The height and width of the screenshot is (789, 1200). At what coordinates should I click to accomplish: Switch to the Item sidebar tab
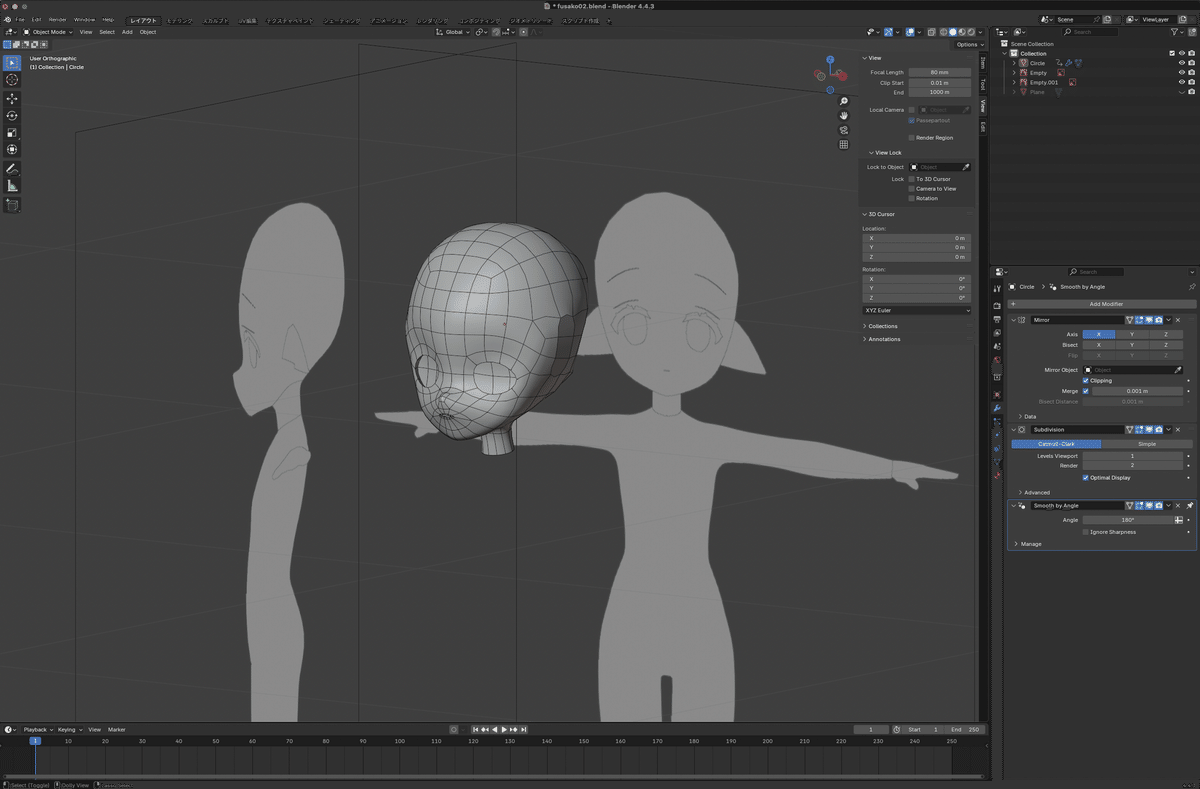pos(983,62)
